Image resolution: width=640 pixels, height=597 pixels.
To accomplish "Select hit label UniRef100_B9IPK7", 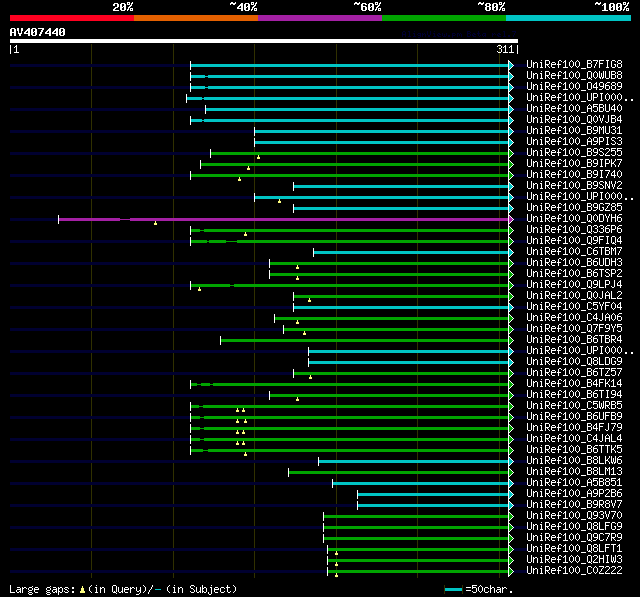I will point(574,164).
